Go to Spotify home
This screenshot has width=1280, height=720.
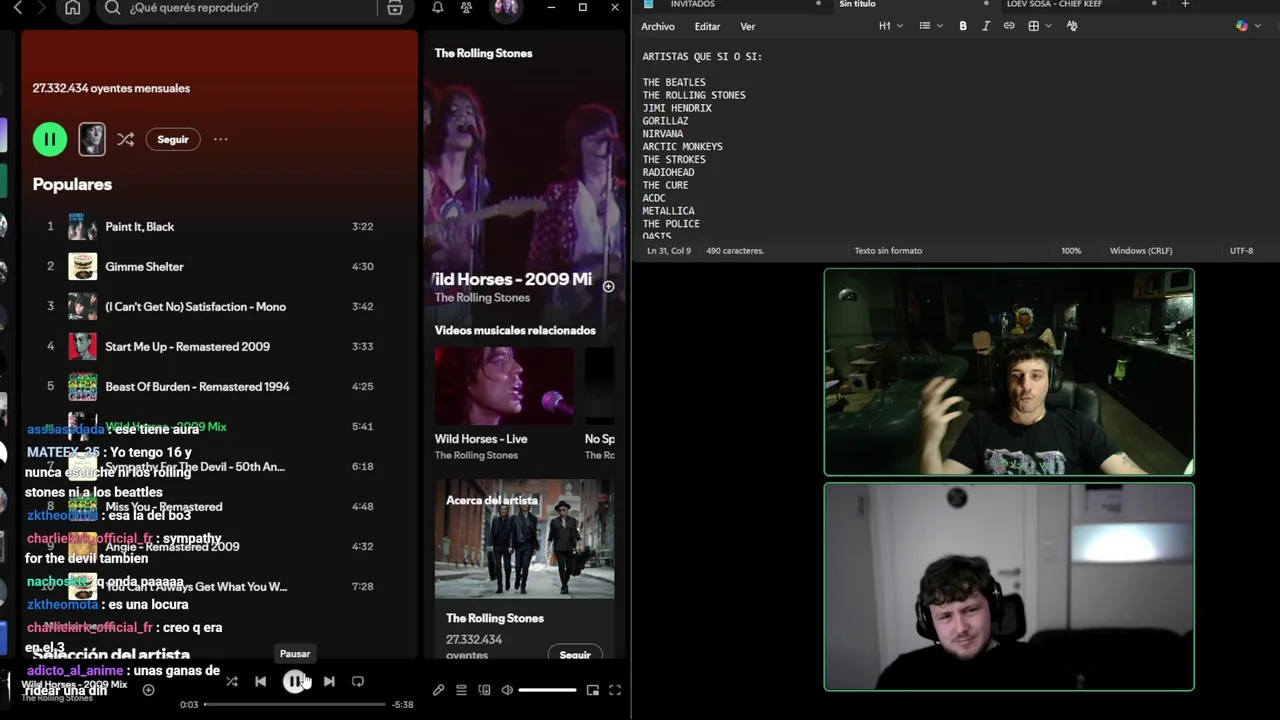pos(72,8)
